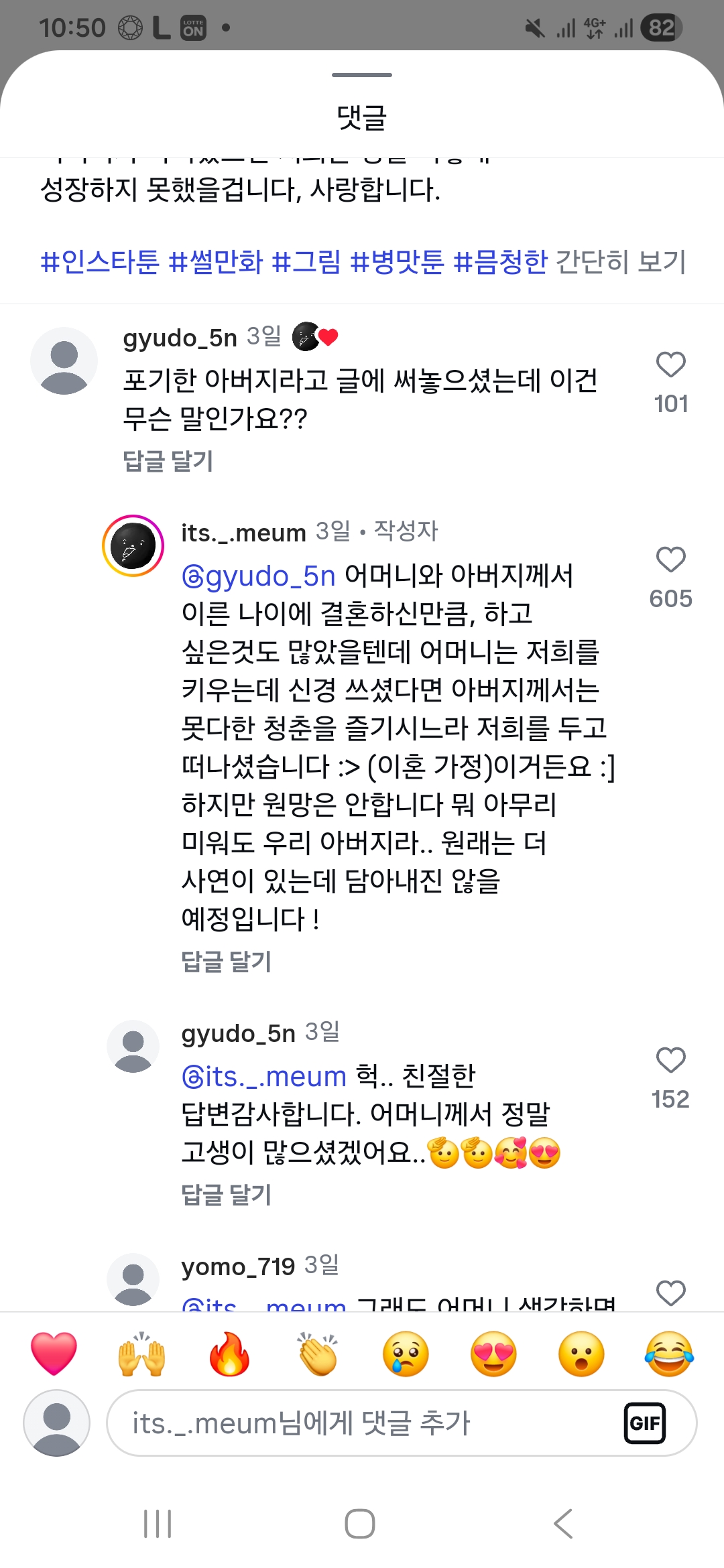Tap the comment input field for its._.meum

(x=369, y=1423)
